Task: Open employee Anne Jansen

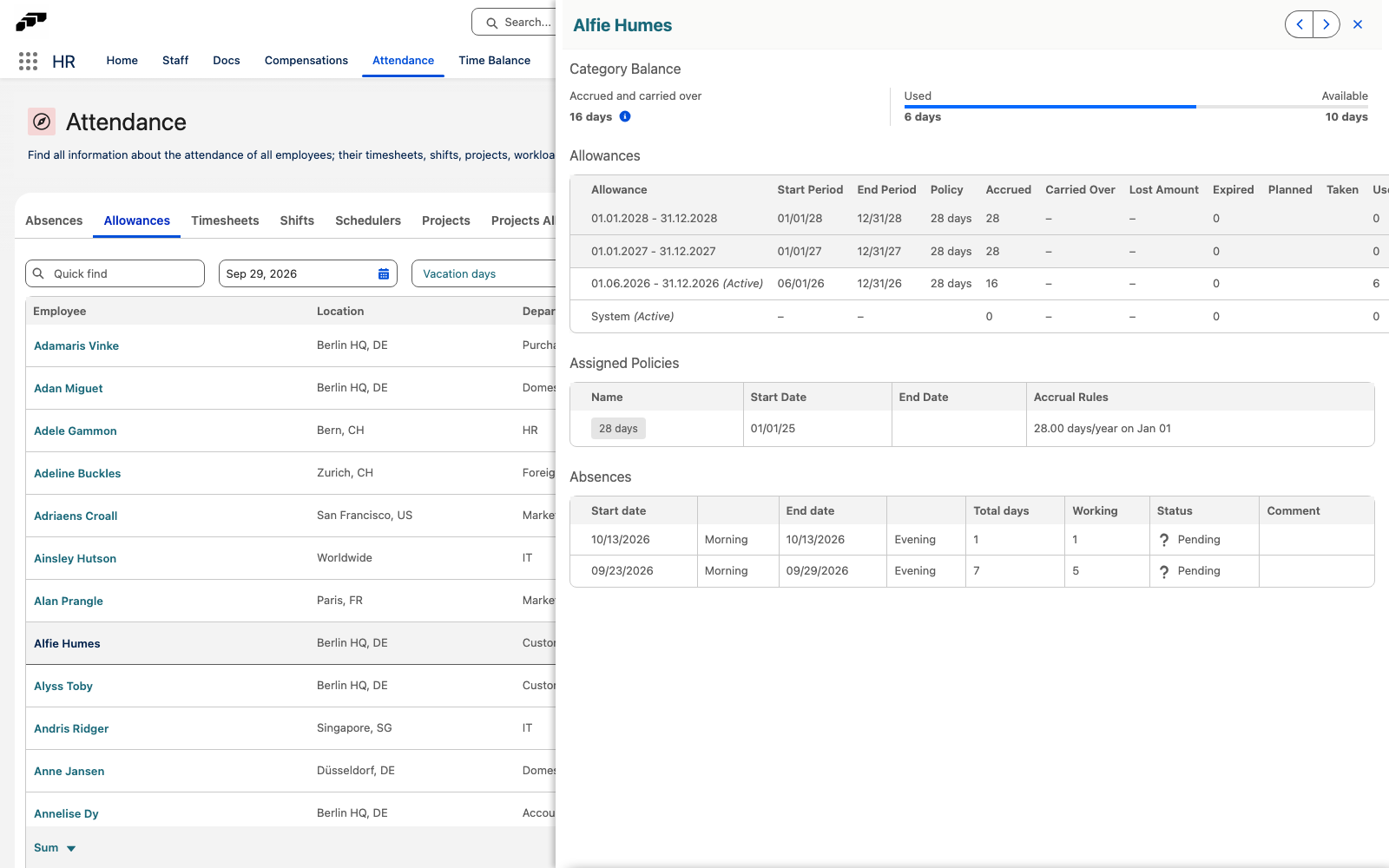Action: pos(69,771)
